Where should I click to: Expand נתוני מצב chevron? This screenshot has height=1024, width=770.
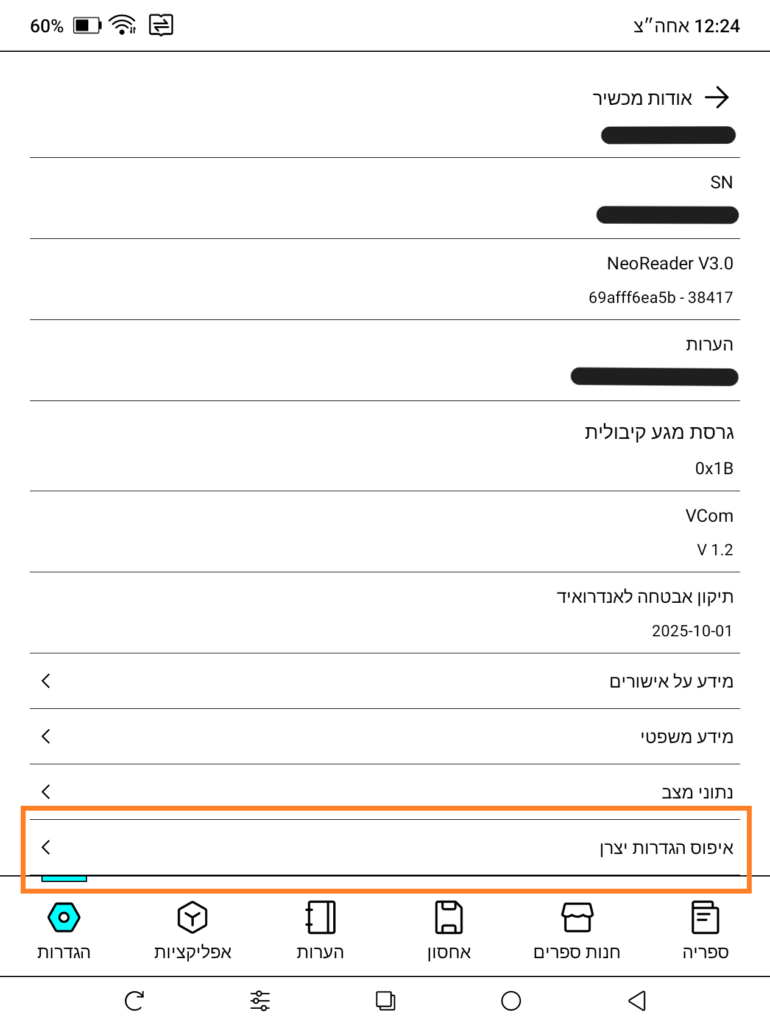coord(46,792)
